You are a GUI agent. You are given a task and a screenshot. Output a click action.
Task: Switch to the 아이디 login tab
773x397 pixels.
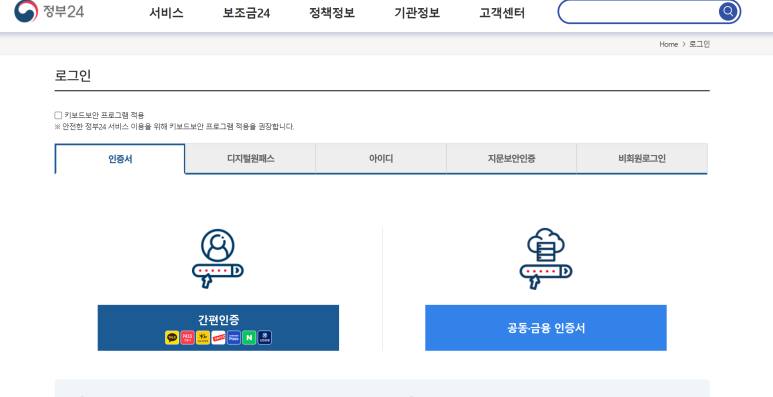[x=381, y=159]
